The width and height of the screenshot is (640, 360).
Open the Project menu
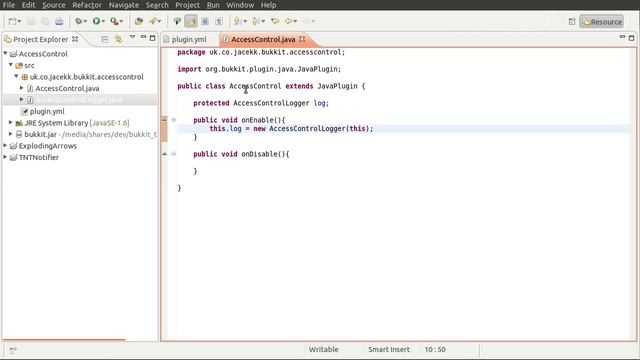(x=187, y=5)
